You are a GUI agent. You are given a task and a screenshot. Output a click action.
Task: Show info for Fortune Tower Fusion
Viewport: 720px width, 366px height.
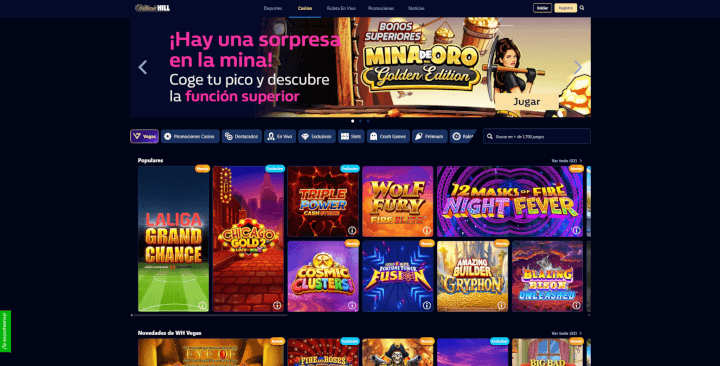(x=427, y=305)
